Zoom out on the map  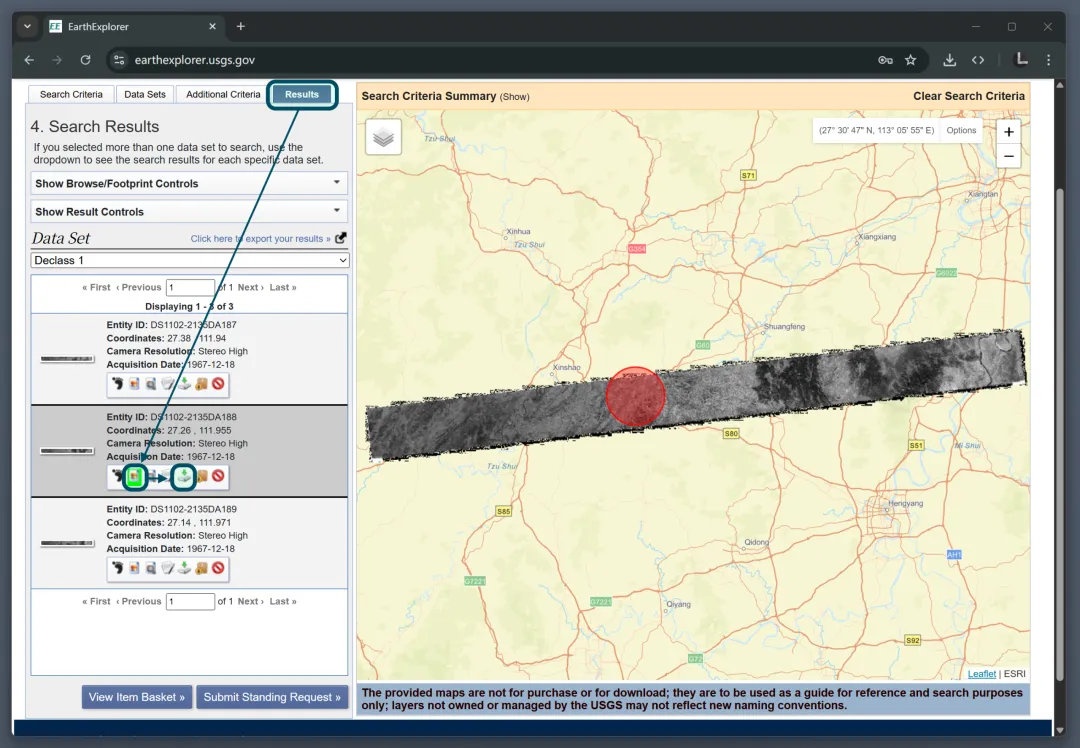(x=1008, y=156)
